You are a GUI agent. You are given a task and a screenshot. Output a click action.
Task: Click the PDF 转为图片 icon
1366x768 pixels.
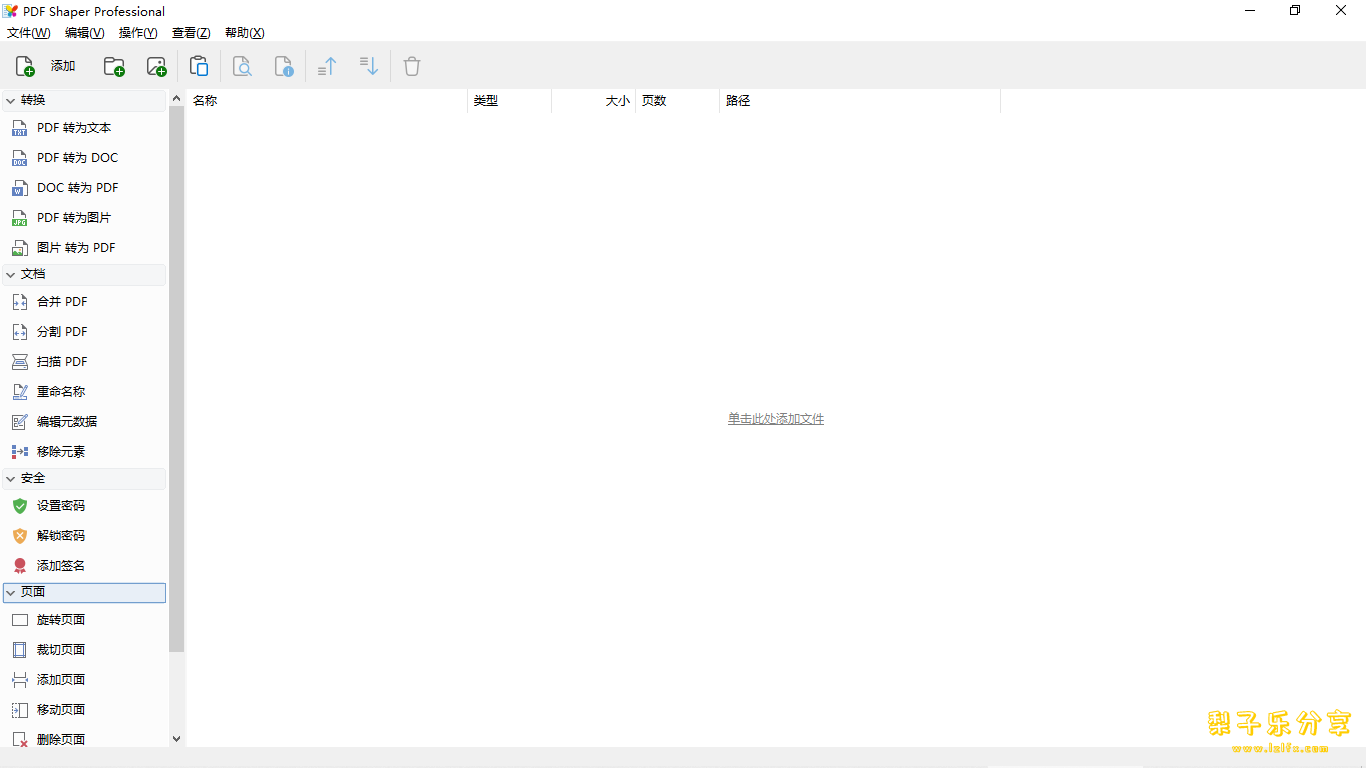click(x=19, y=218)
